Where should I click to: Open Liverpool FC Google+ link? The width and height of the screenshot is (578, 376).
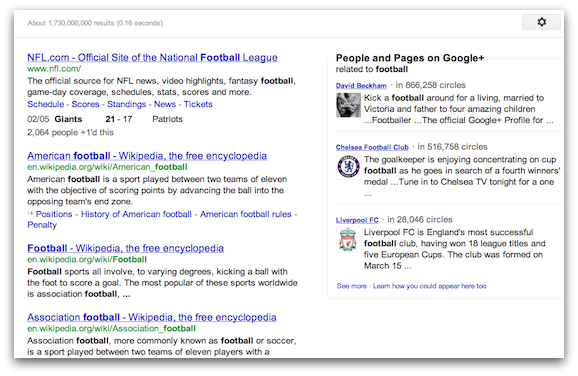click(357, 220)
